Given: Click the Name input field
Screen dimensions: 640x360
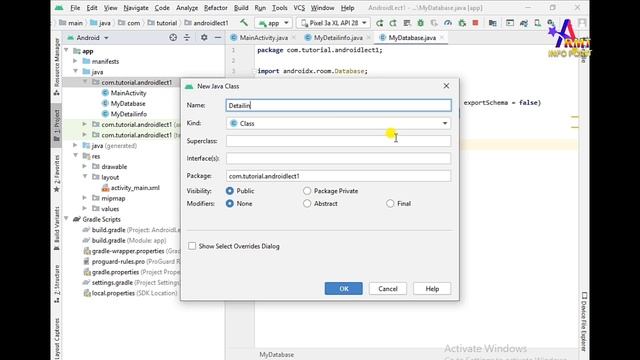Looking at the screenshot, I should [x=338, y=105].
